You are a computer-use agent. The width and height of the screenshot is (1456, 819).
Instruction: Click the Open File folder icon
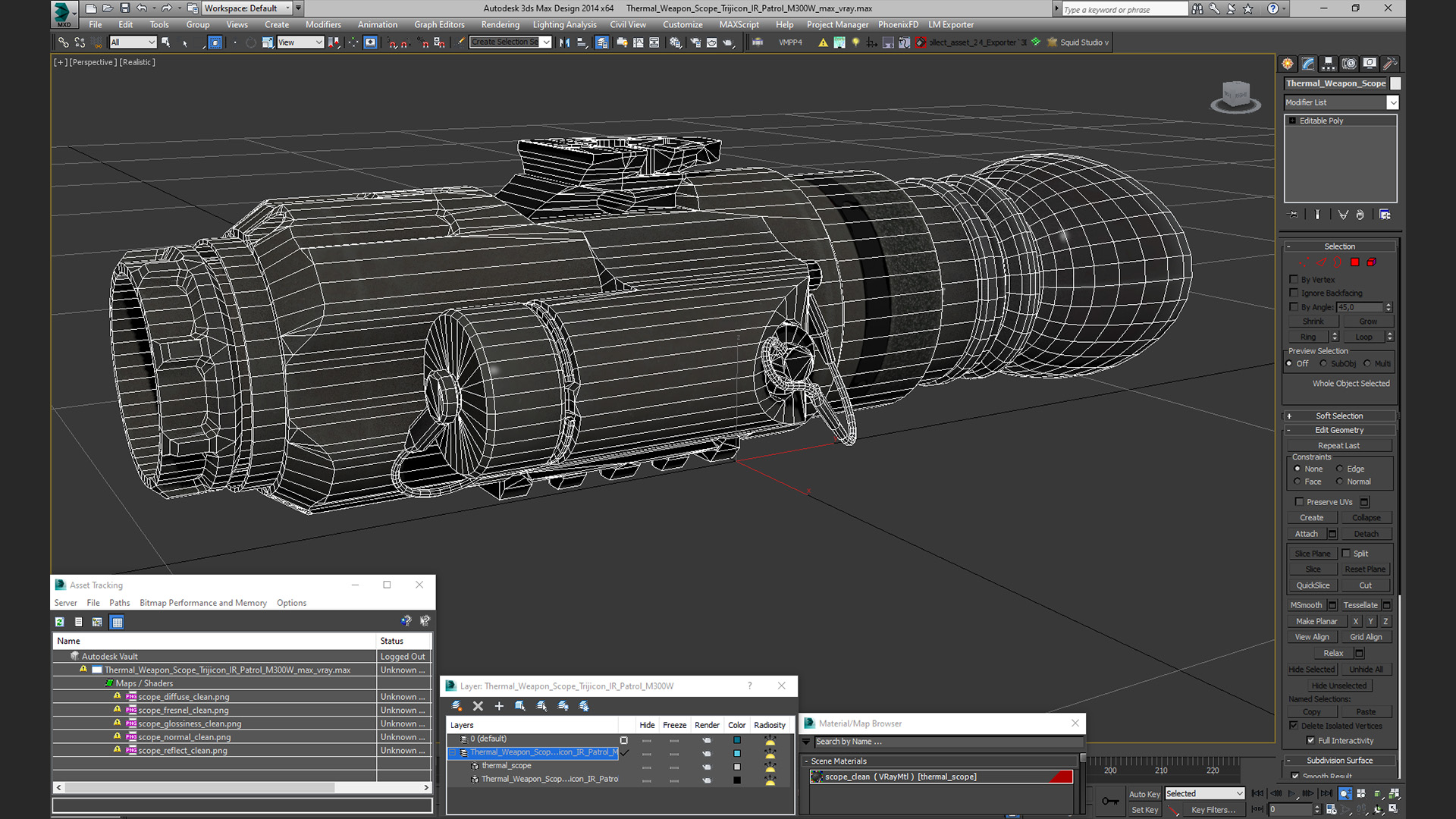click(x=108, y=8)
